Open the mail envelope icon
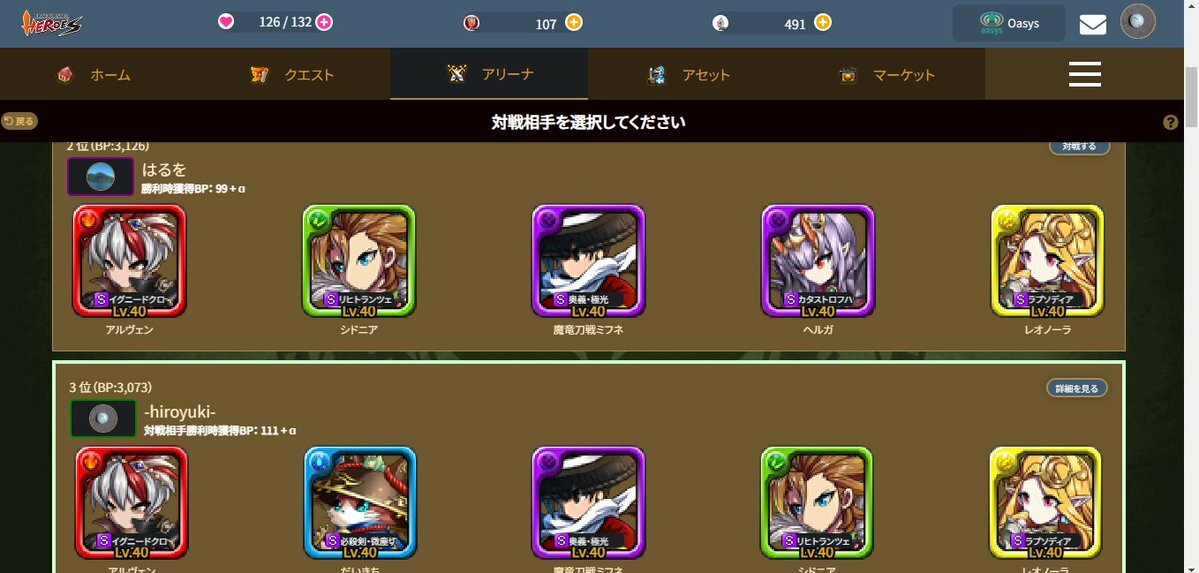This screenshot has height=573, width=1199. tap(1093, 24)
